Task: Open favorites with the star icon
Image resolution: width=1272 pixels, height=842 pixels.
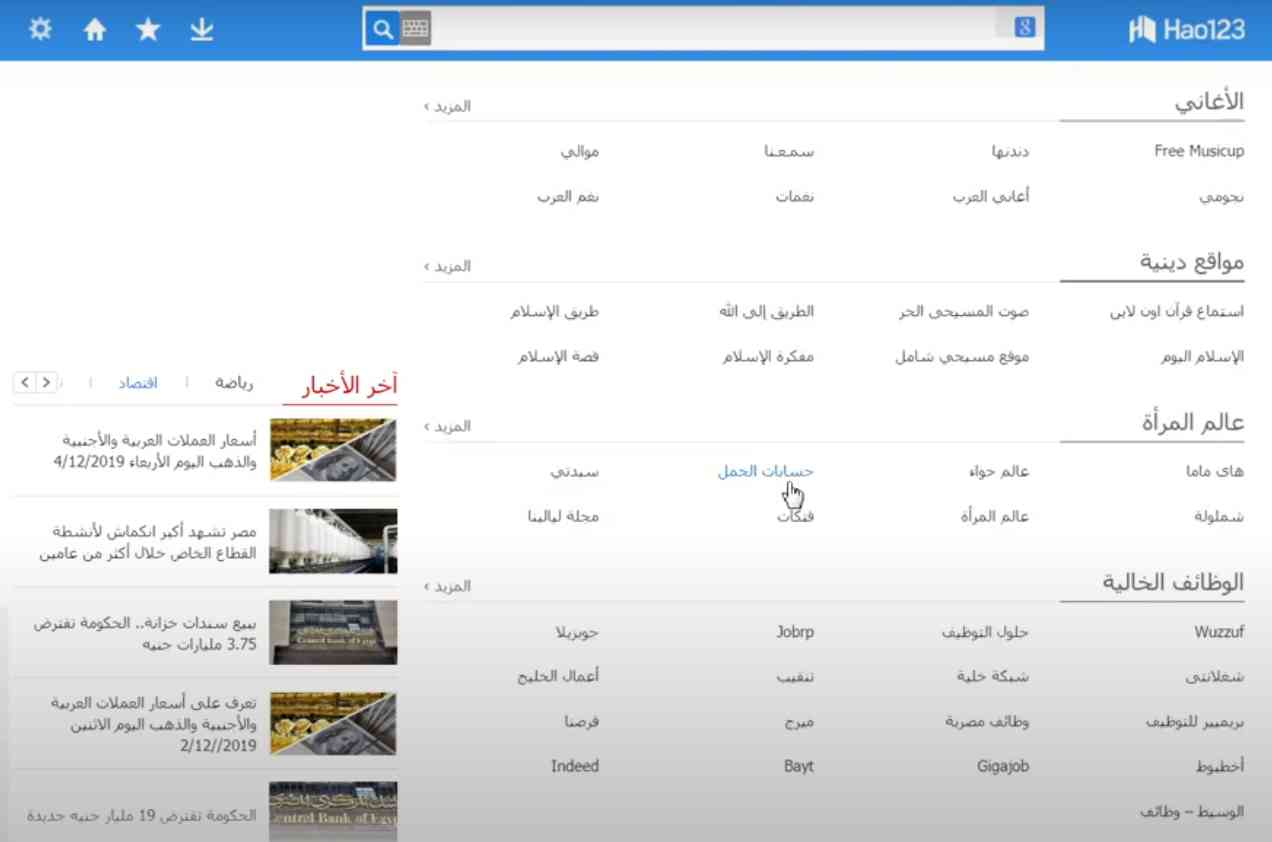Action: point(148,29)
